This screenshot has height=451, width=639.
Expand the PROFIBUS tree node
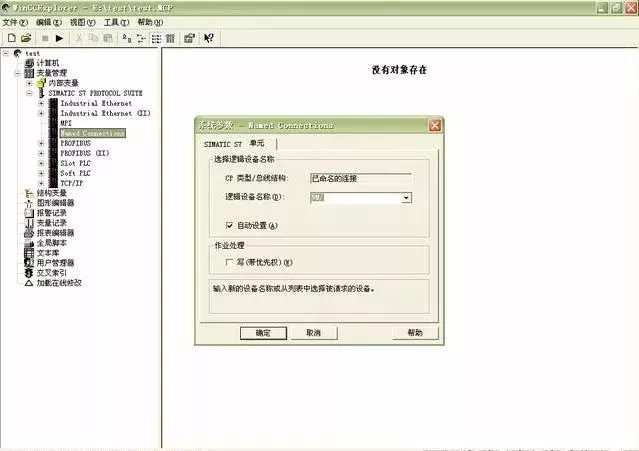click(41, 143)
